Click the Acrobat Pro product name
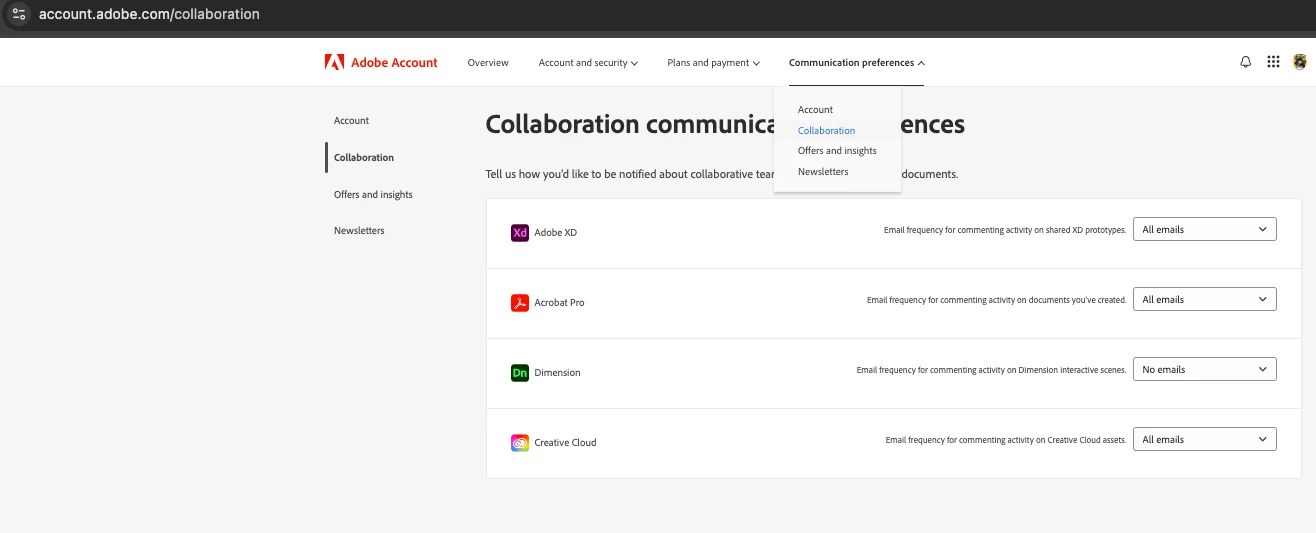This screenshot has width=1316, height=533. [x=559, y=303]
